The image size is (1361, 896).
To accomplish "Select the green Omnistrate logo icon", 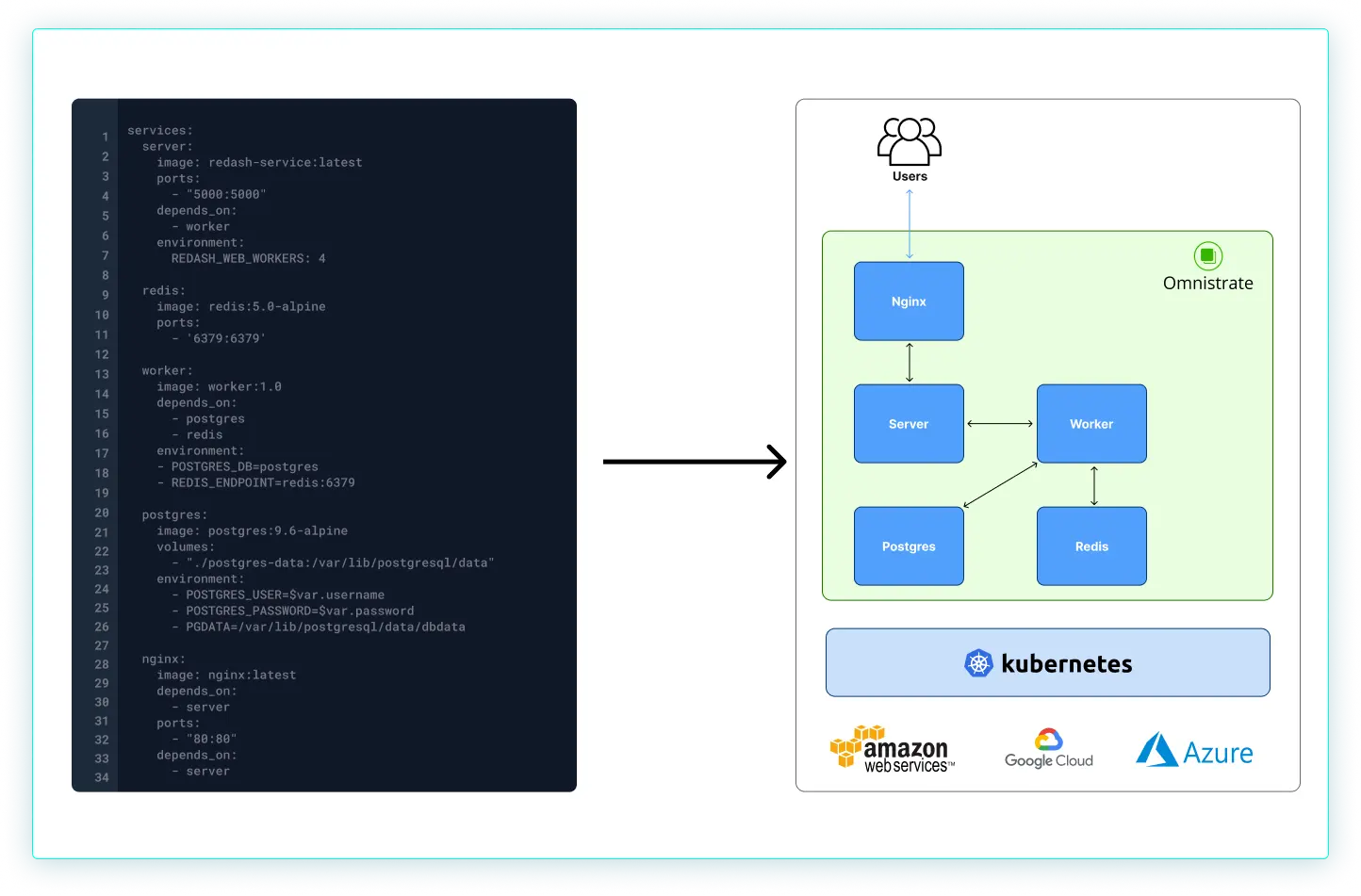I will point(1208,256).
